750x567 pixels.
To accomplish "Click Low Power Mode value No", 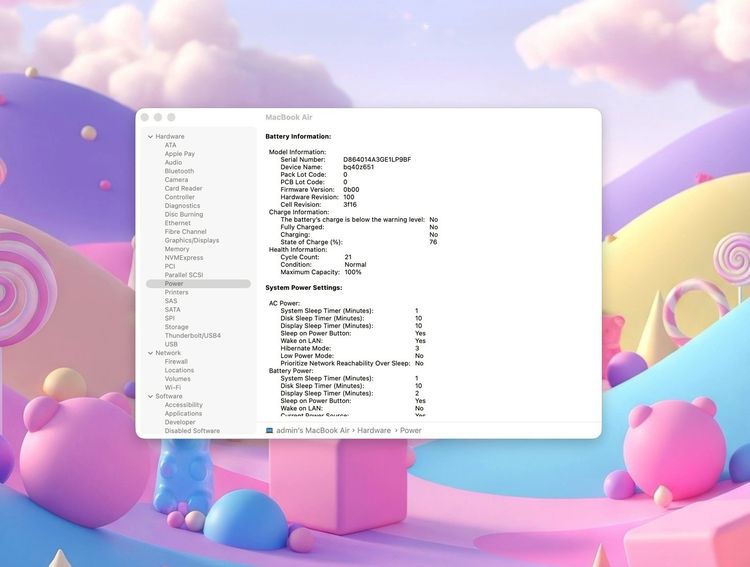I will pos(419,356).
